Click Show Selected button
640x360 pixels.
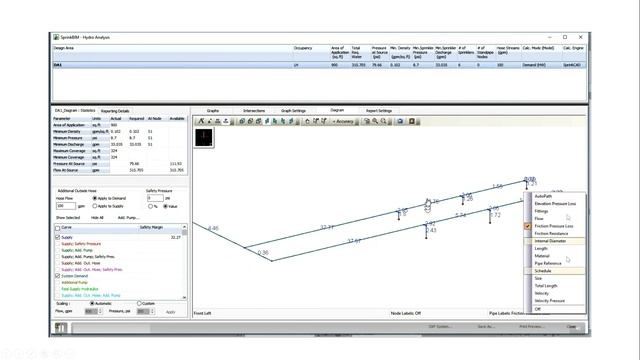(68, 218)
